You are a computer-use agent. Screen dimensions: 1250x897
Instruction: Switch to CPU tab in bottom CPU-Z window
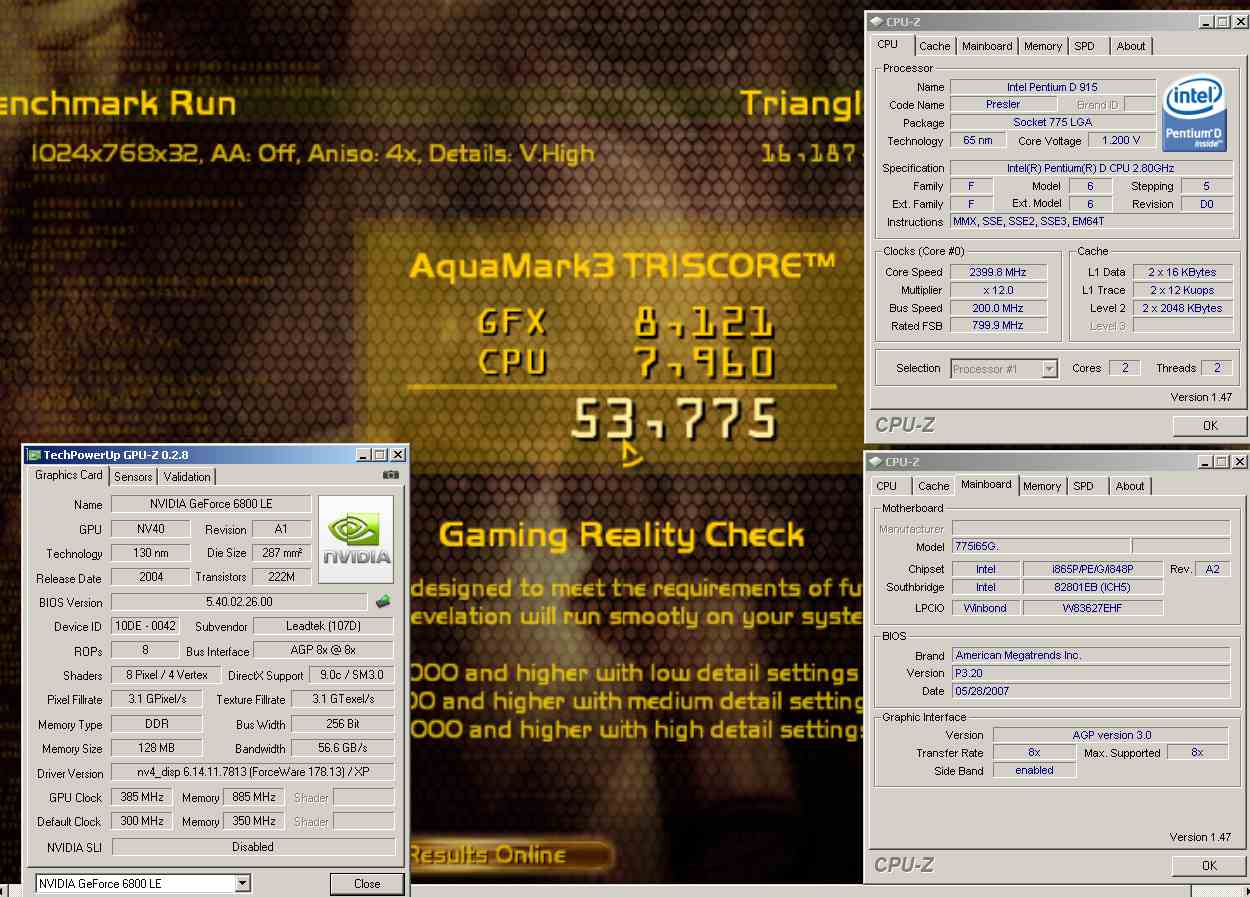point(887,486)
